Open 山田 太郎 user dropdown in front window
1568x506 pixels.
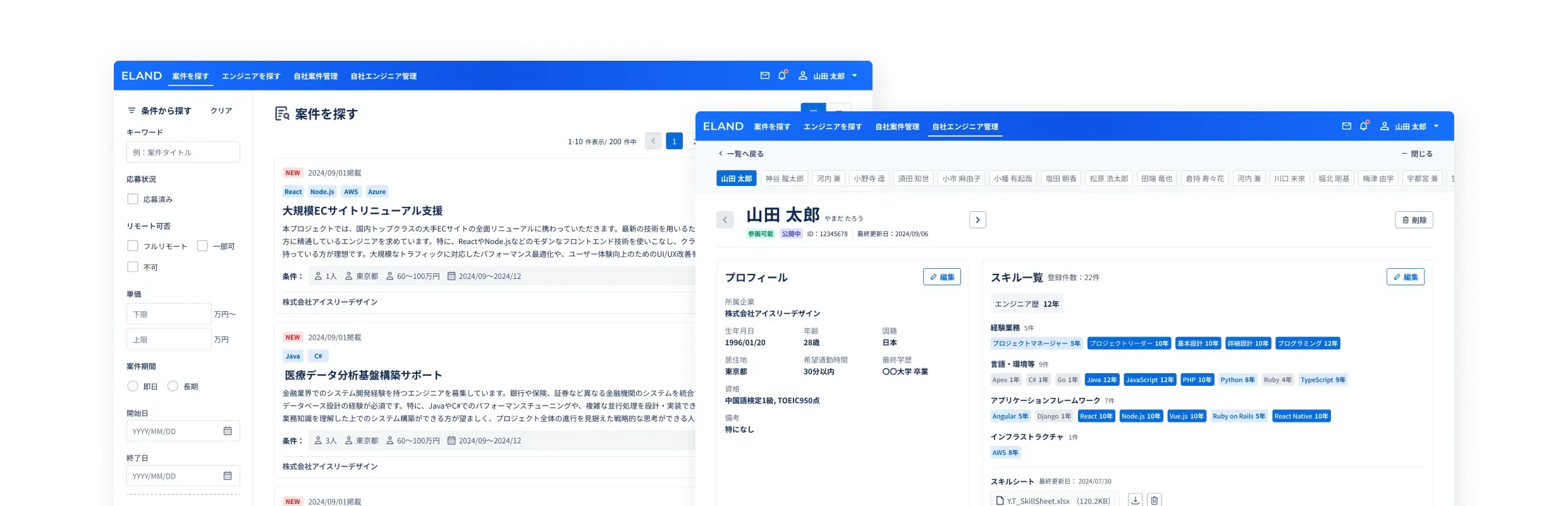(x=1409, y=126)
